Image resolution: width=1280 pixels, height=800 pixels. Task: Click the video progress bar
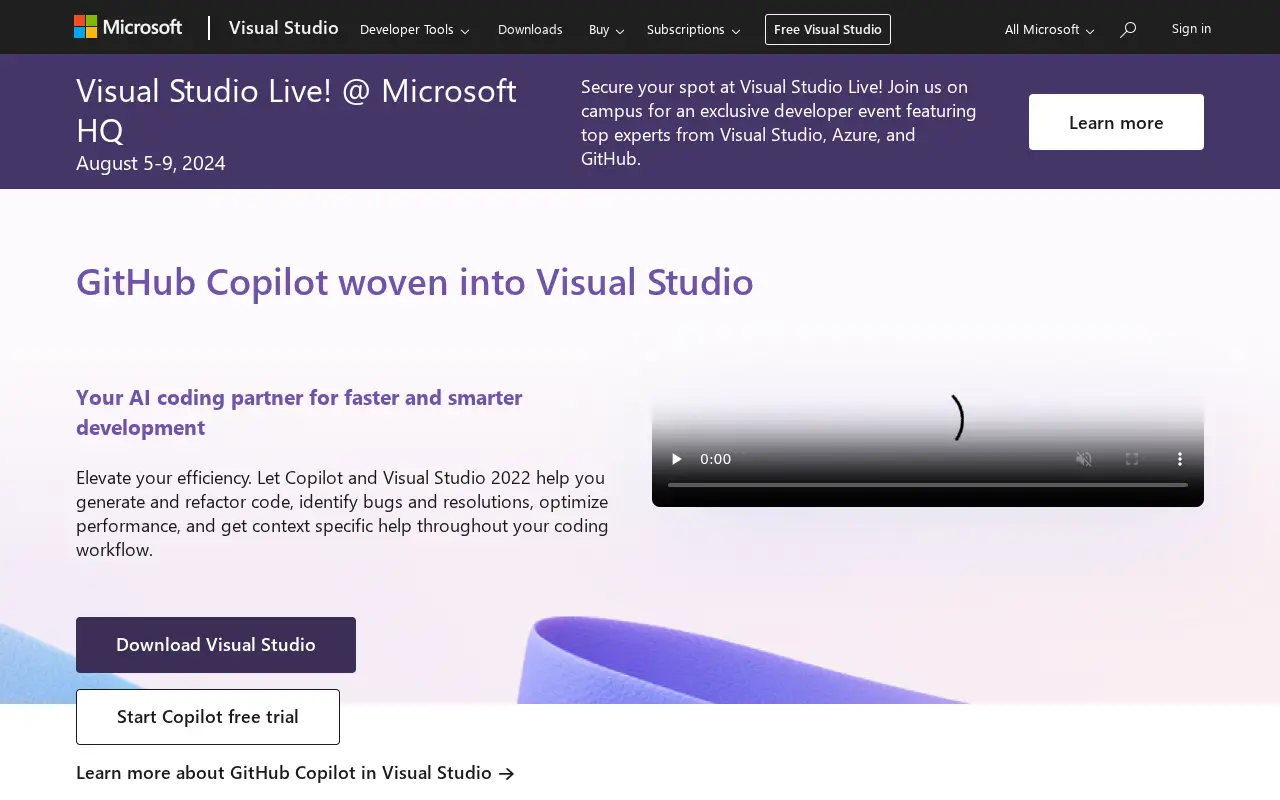pyautogui.click(x=928, y=485)
